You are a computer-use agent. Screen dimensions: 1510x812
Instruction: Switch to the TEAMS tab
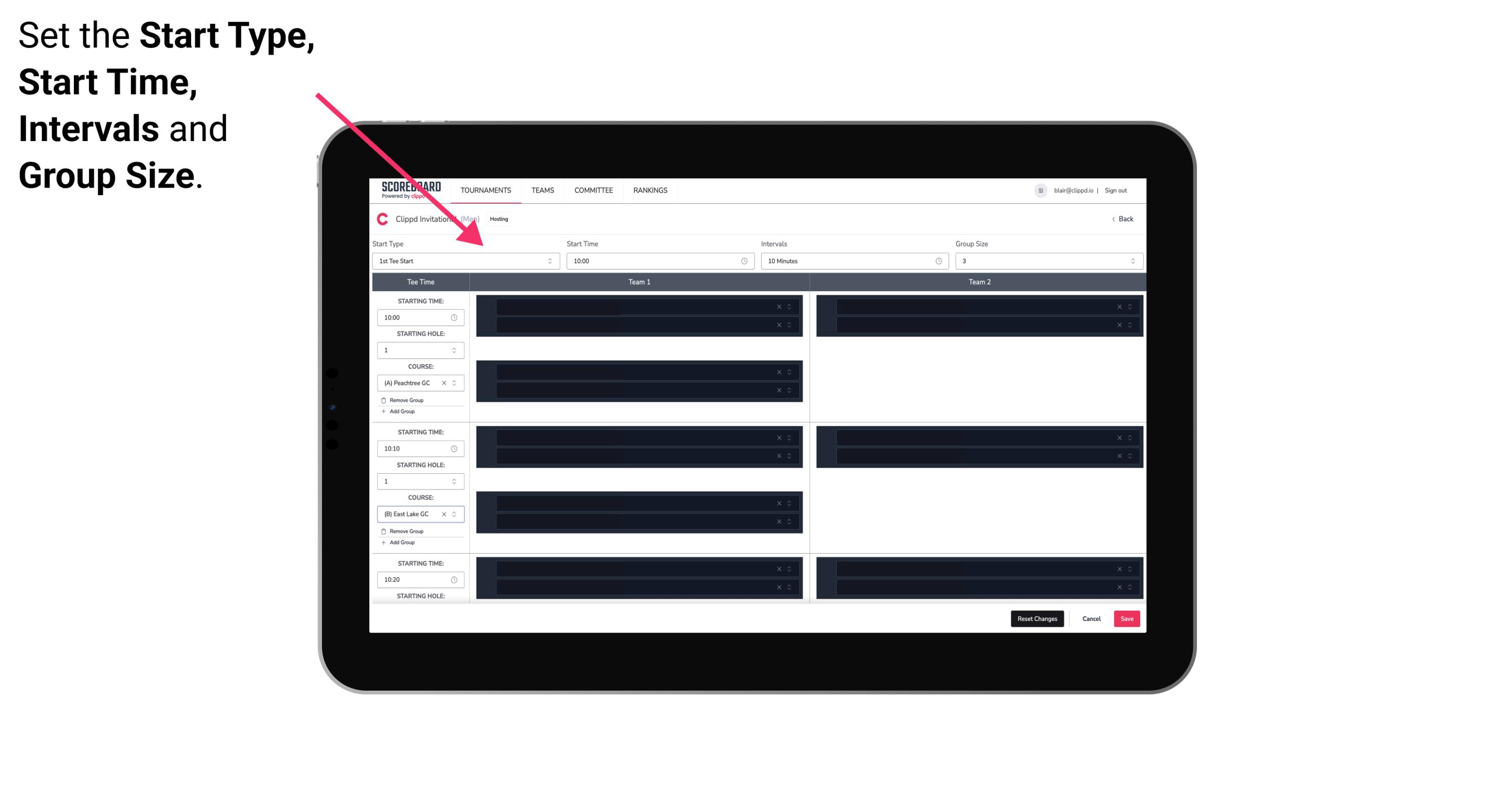click(x=541, y=190)
